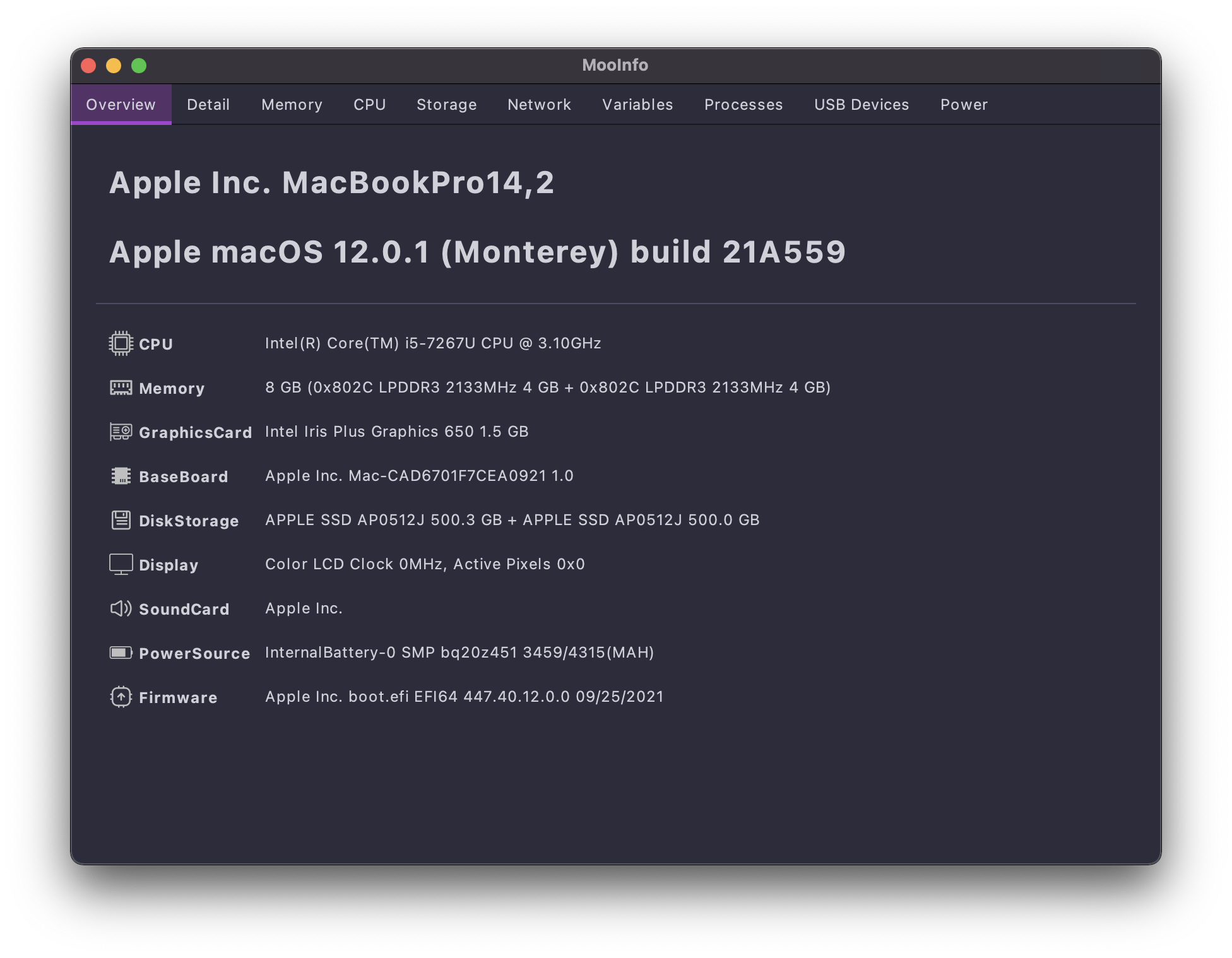Click the PowerSource battery icon
The width and height of the screenshot is (1232, 958).
click(x=121, y=653)
